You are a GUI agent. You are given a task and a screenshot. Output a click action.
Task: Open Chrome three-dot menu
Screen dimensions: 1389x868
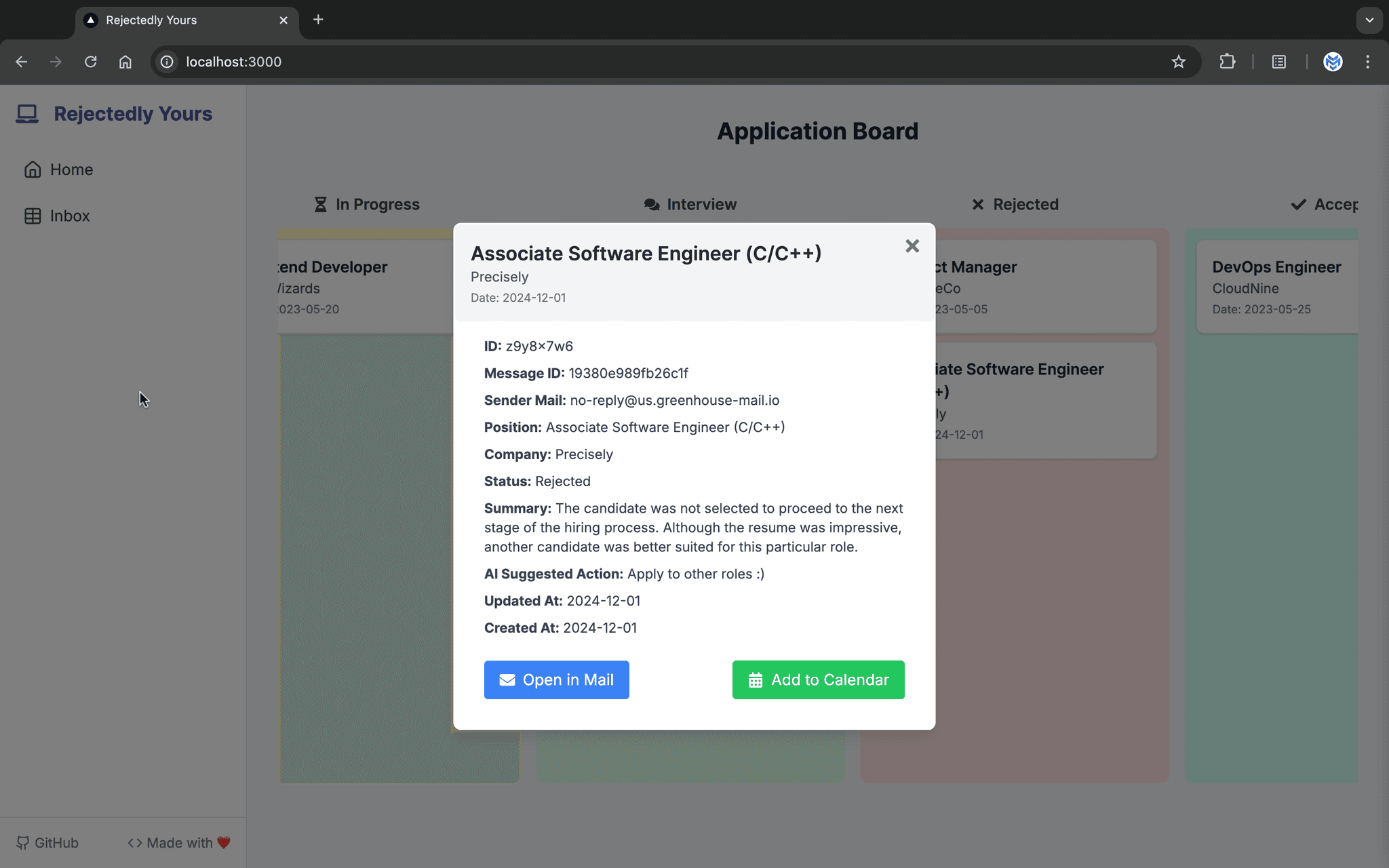click(x=1367, y=62)
